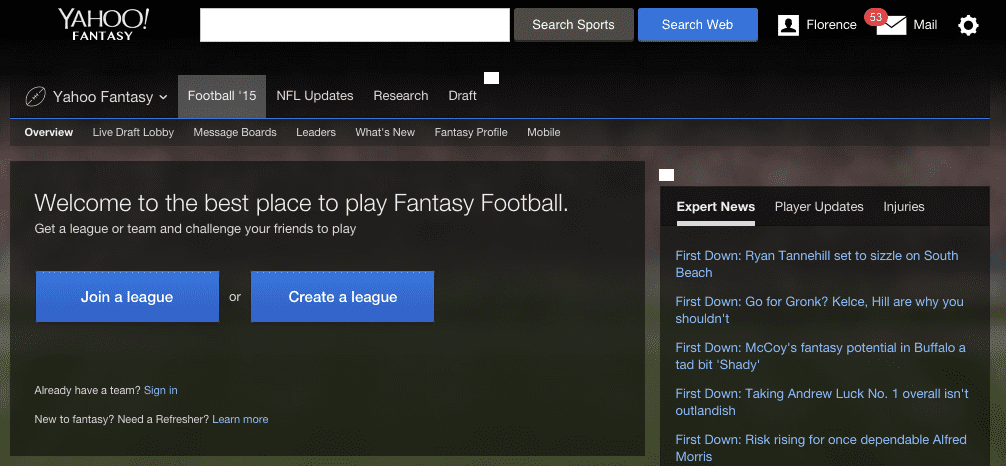Click the football icon beside Yahoo Fantasy
The height and width of the screenshot is (466, 1006).
click(x=35, y=97)
